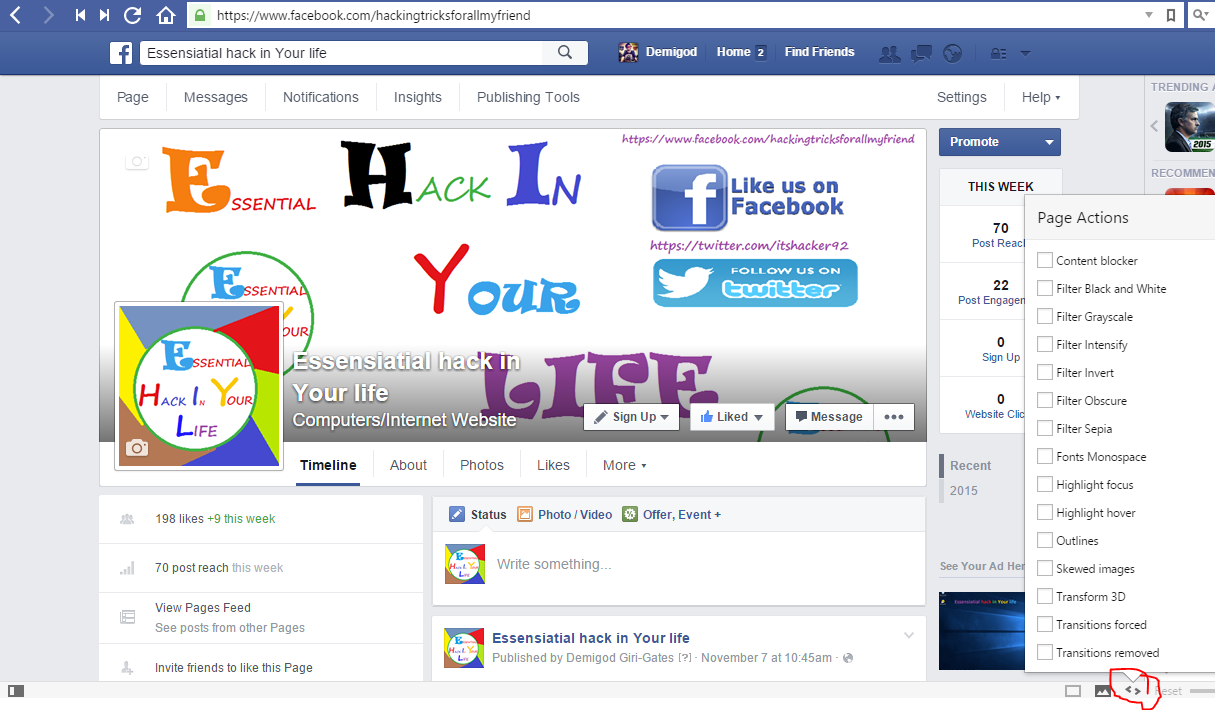
Task: Turn on Filter Invert
Action: [1045, 372]
